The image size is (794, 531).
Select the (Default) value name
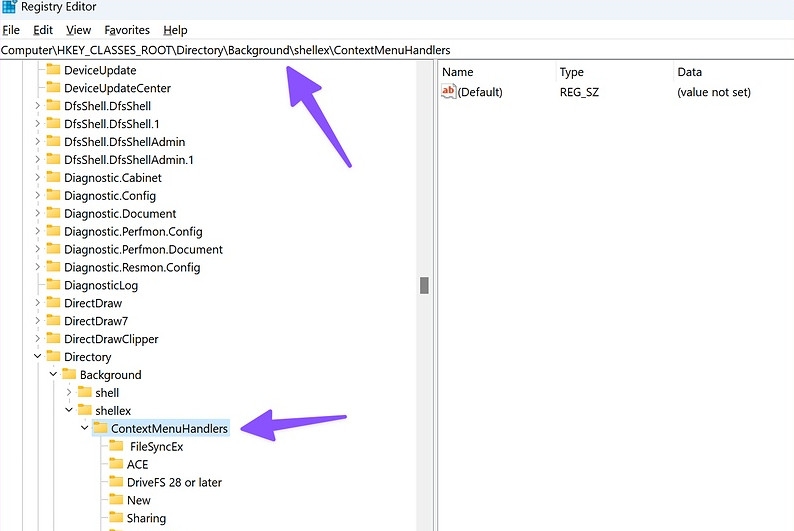pos(480,92)
